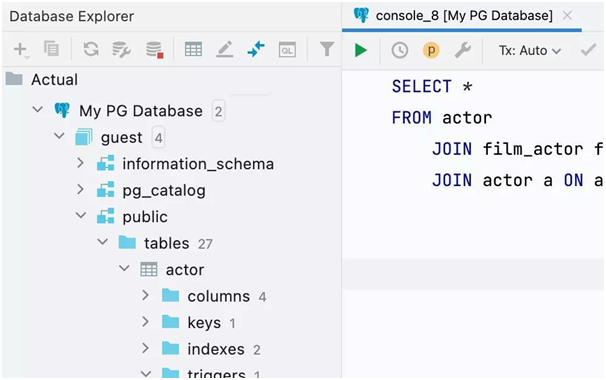Select the public schema label
Screen dimensions: 606x380
(x=145, y=217)
